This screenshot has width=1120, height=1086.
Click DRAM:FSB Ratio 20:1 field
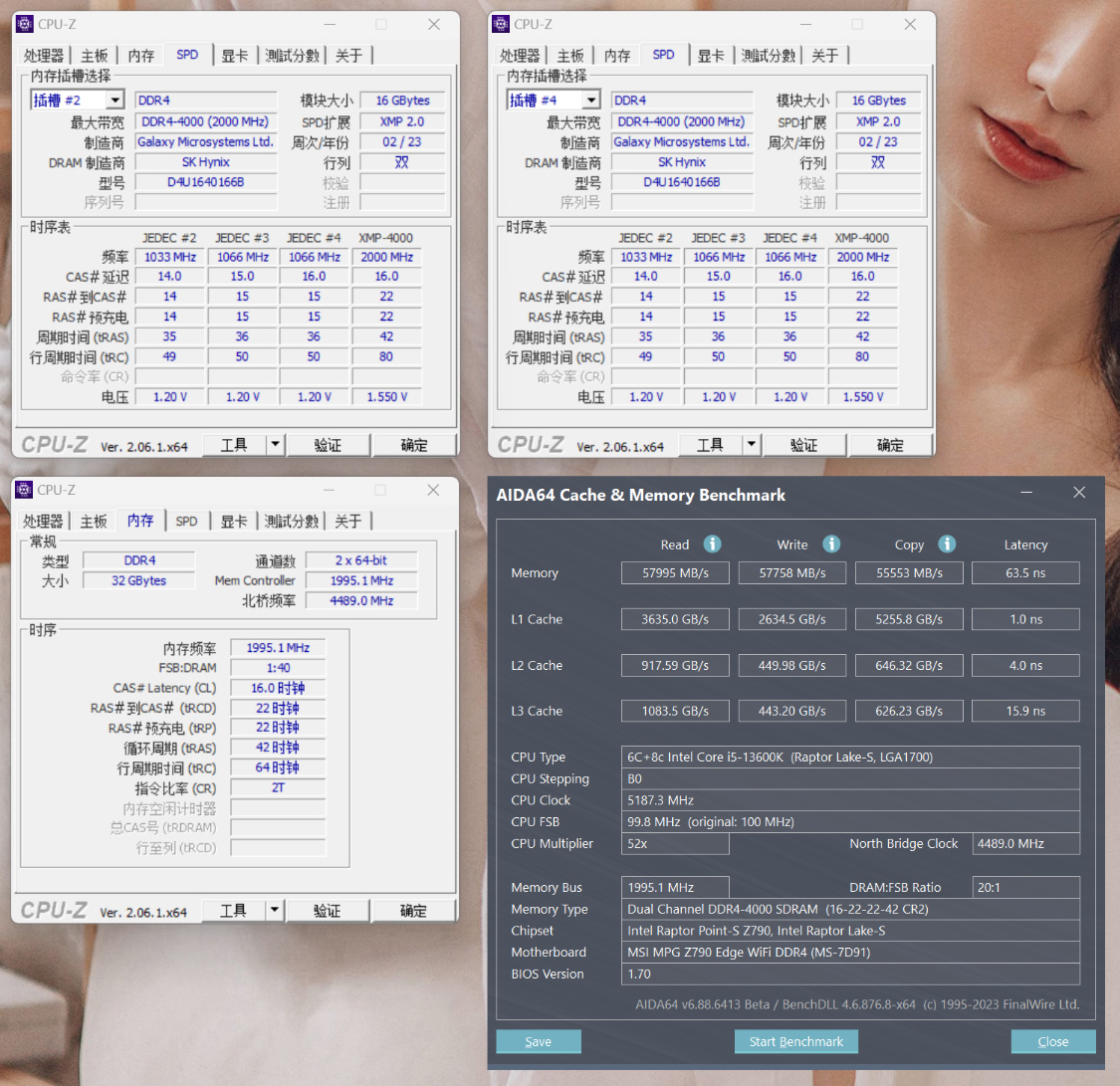click(1025, 887)
